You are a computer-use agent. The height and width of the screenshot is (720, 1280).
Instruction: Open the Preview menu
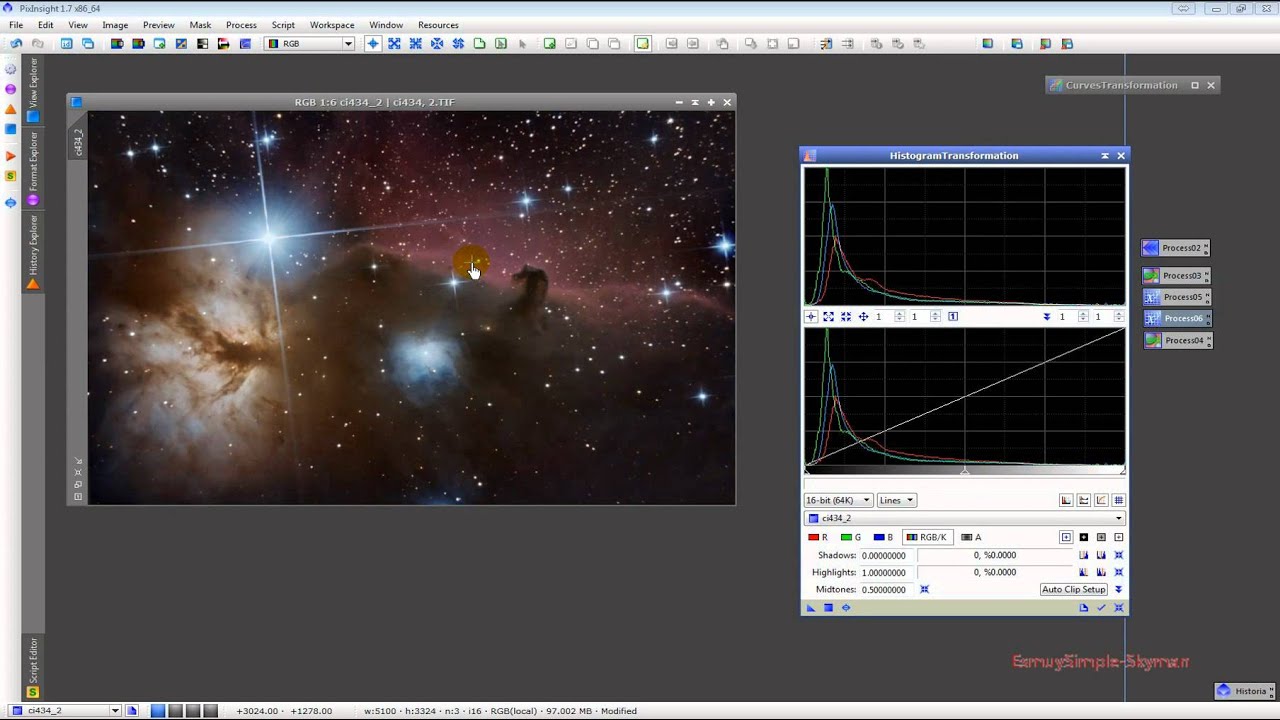pyautogui.click(x=158, y=25)
